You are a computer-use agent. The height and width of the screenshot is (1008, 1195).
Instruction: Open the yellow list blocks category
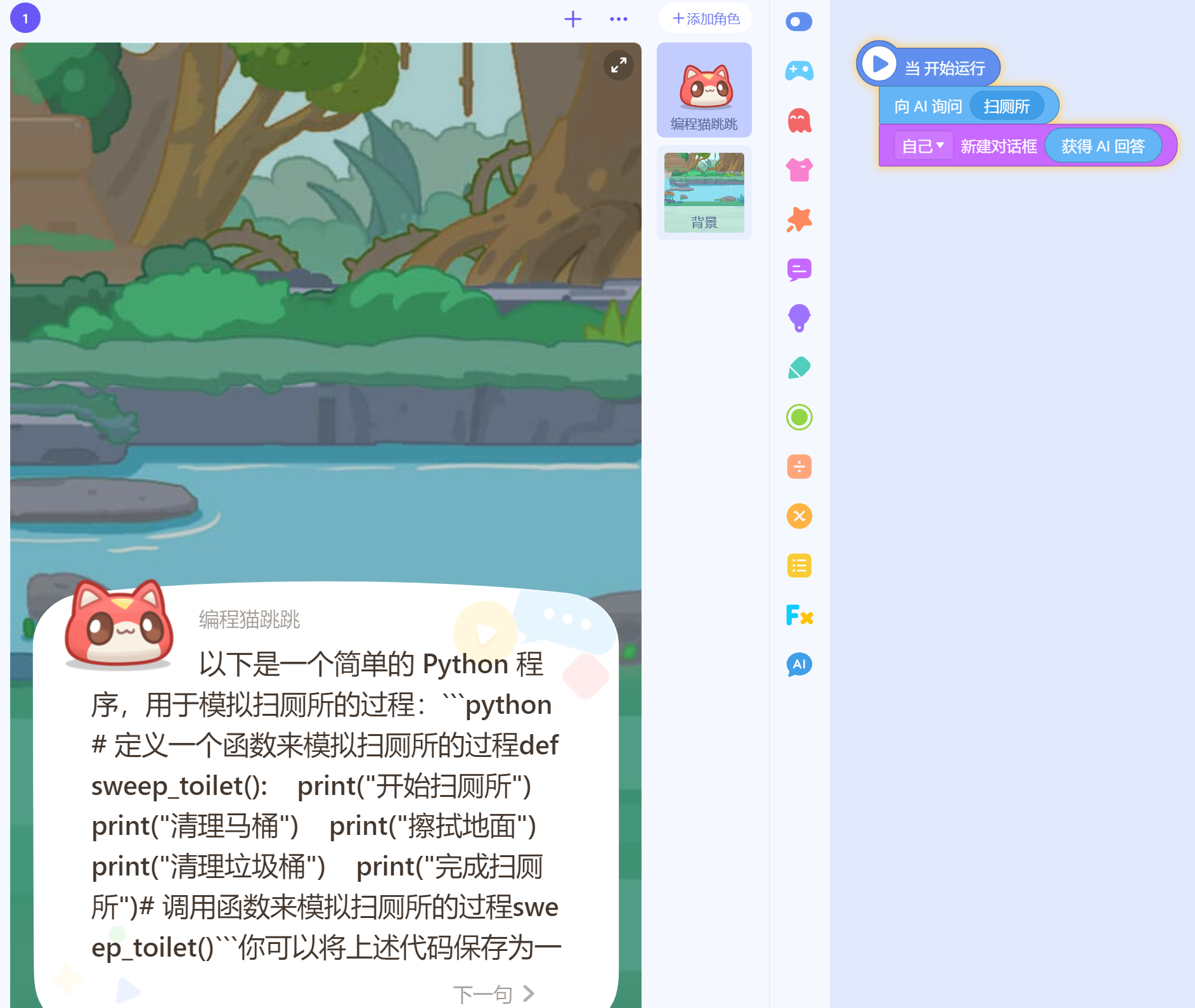(799, 565)
